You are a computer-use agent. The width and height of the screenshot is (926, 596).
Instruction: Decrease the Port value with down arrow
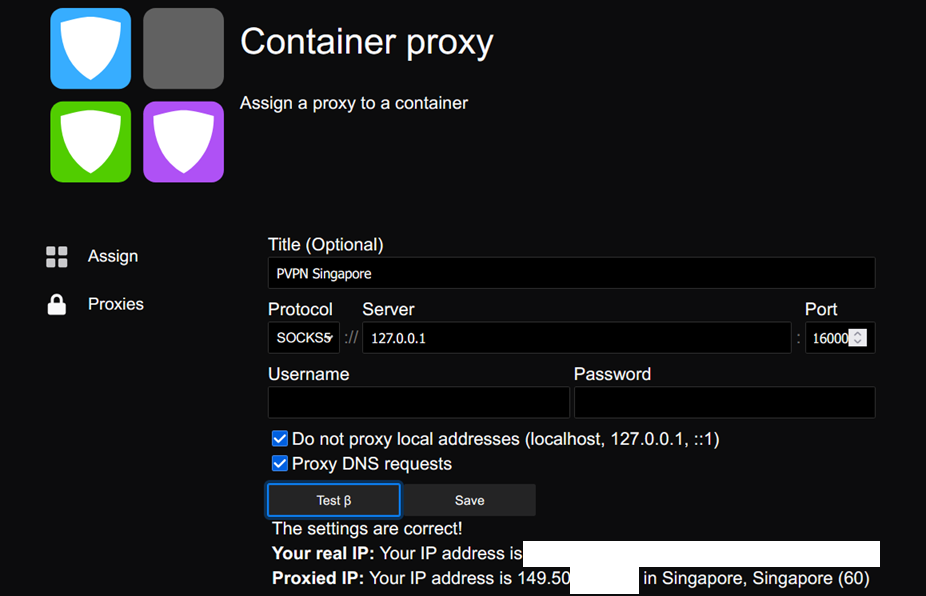pyautogui.click(x=858, y=343)
